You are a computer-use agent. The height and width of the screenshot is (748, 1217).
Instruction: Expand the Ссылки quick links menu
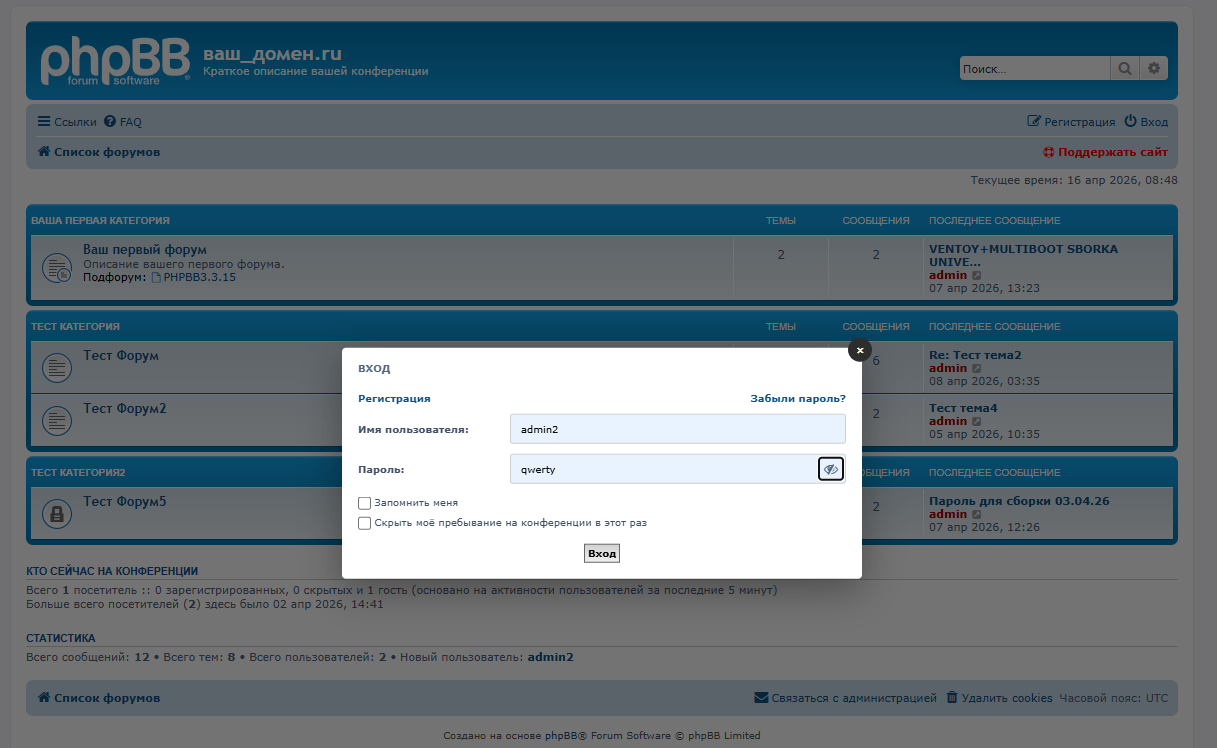[x=67, y=122]
